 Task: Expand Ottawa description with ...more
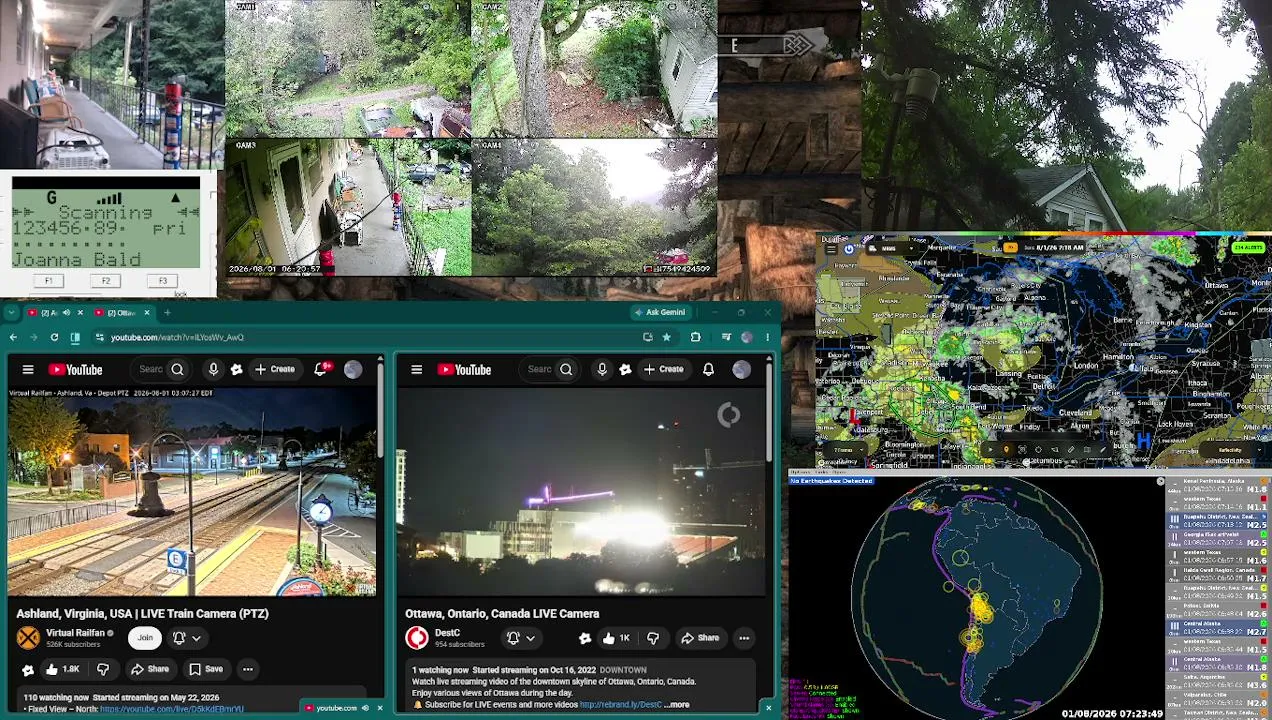(677, 705)
